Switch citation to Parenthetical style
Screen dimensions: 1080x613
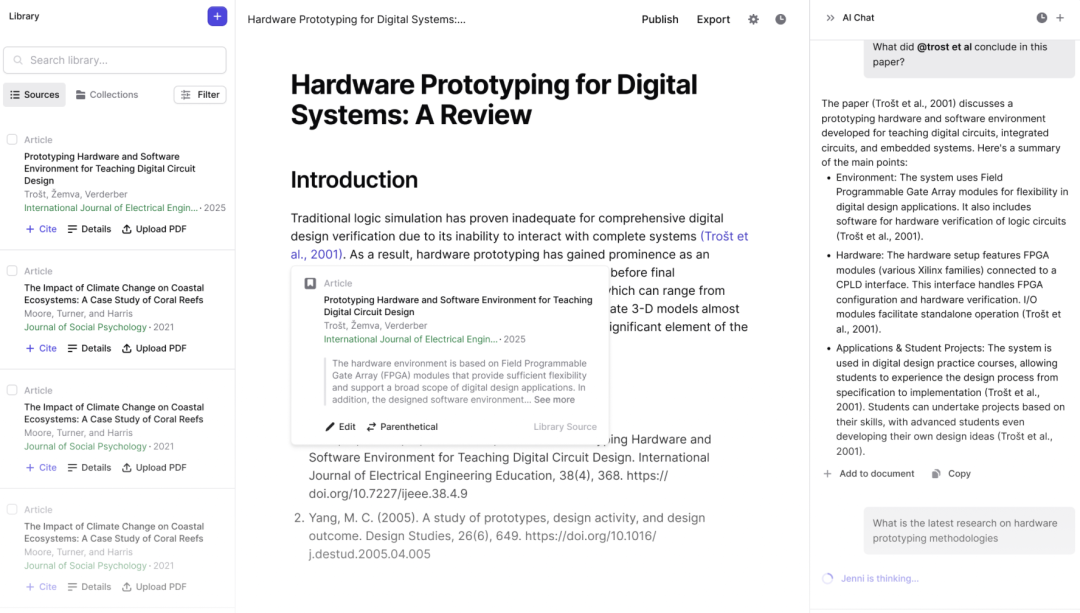coord(402,427)
